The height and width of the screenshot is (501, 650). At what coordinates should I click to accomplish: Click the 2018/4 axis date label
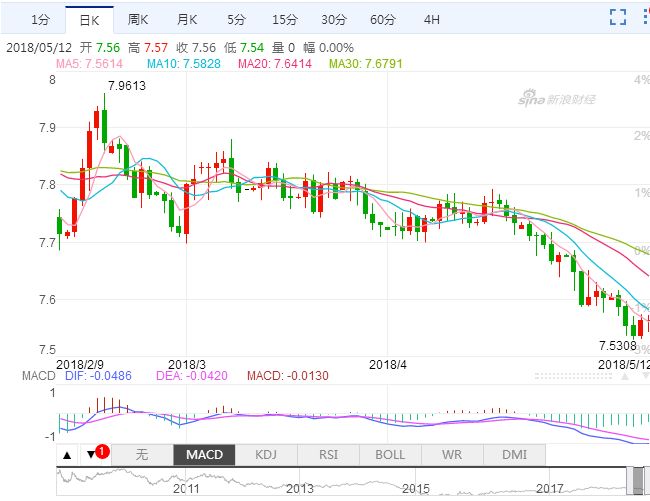coord(388,365)
